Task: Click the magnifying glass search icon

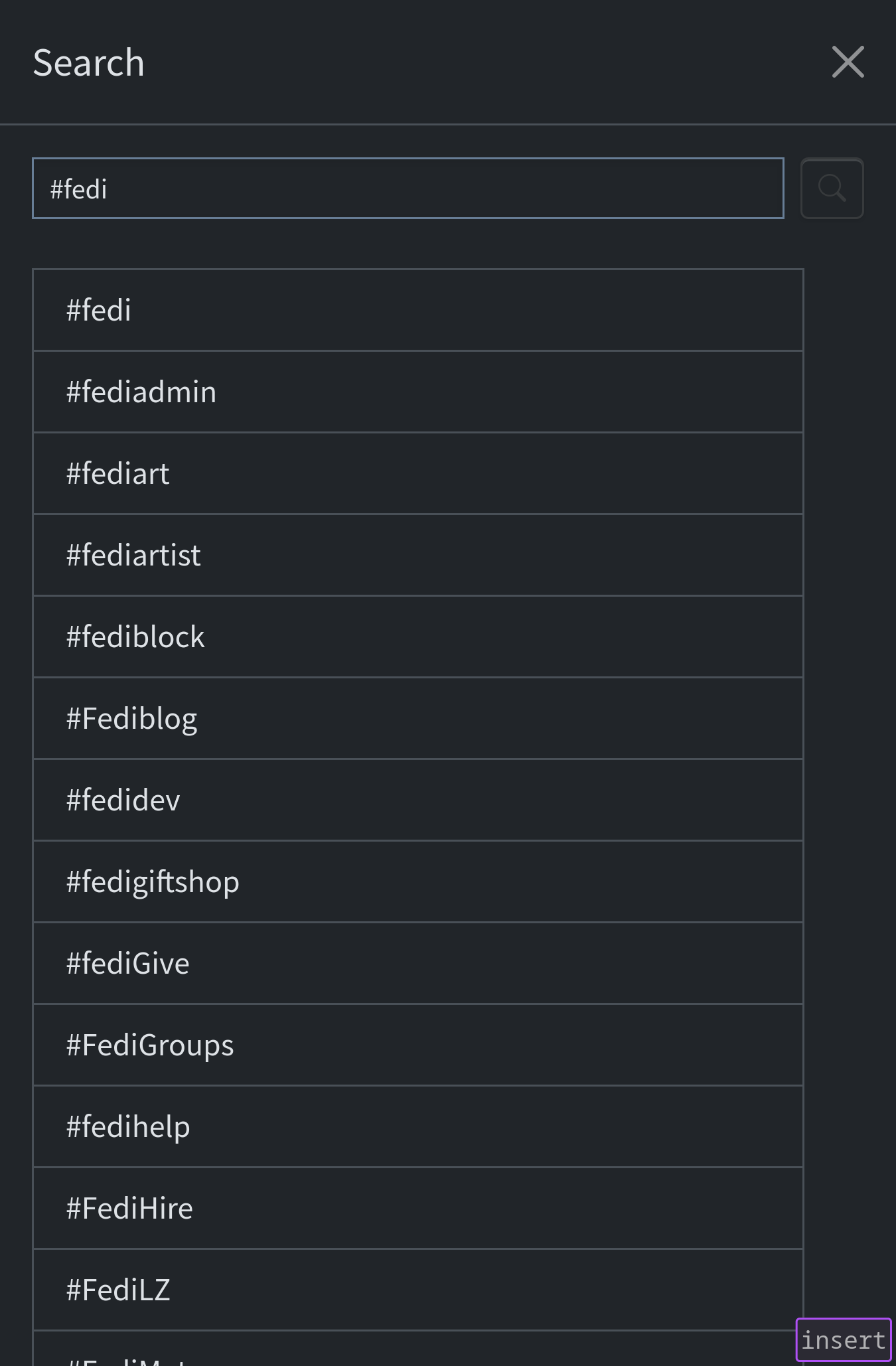Action: 832,189
